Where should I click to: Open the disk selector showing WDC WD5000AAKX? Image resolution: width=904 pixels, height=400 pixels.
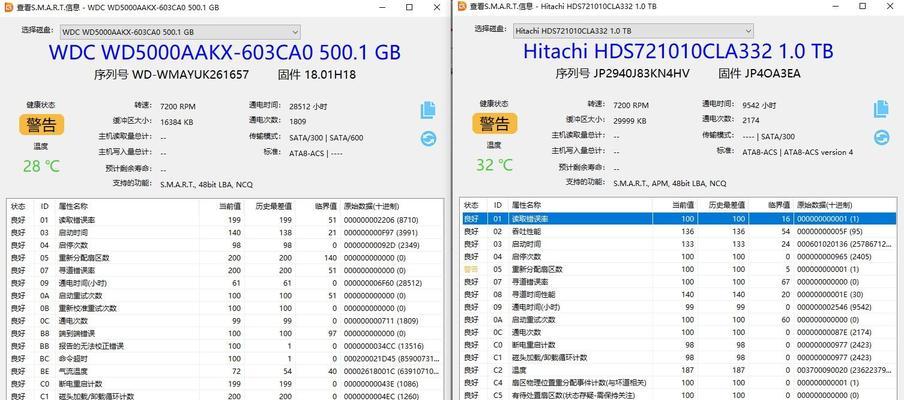click(x=180, y=32)
